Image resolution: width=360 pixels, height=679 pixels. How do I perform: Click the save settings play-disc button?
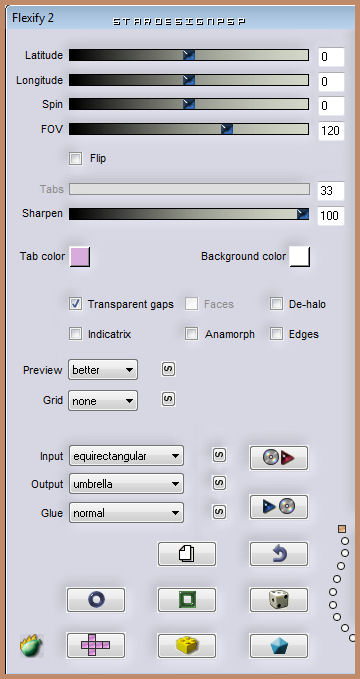279,506
